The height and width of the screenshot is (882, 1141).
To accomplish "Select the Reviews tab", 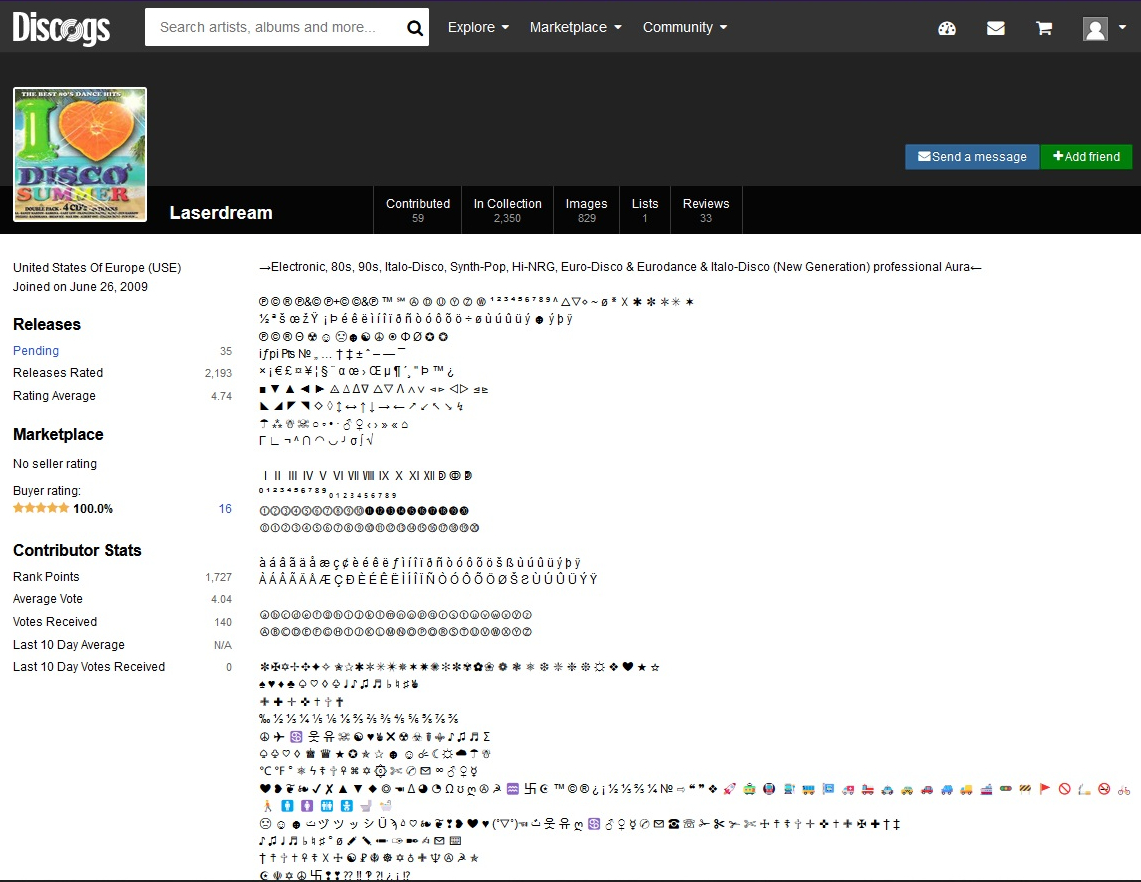I will tap(706, 210).
